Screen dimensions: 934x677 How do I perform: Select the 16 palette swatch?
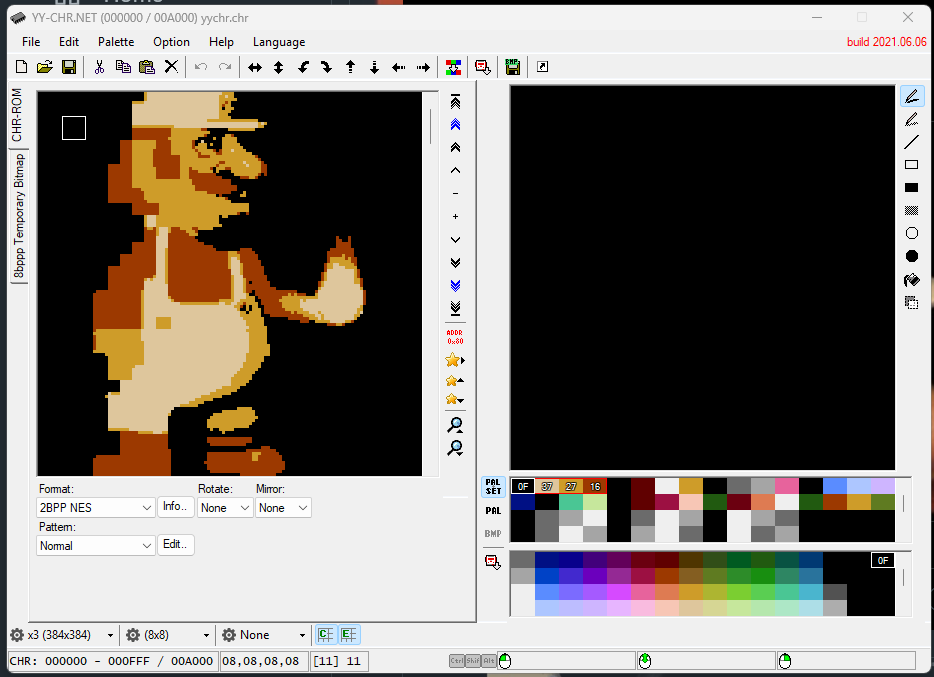tap(594, 486)
